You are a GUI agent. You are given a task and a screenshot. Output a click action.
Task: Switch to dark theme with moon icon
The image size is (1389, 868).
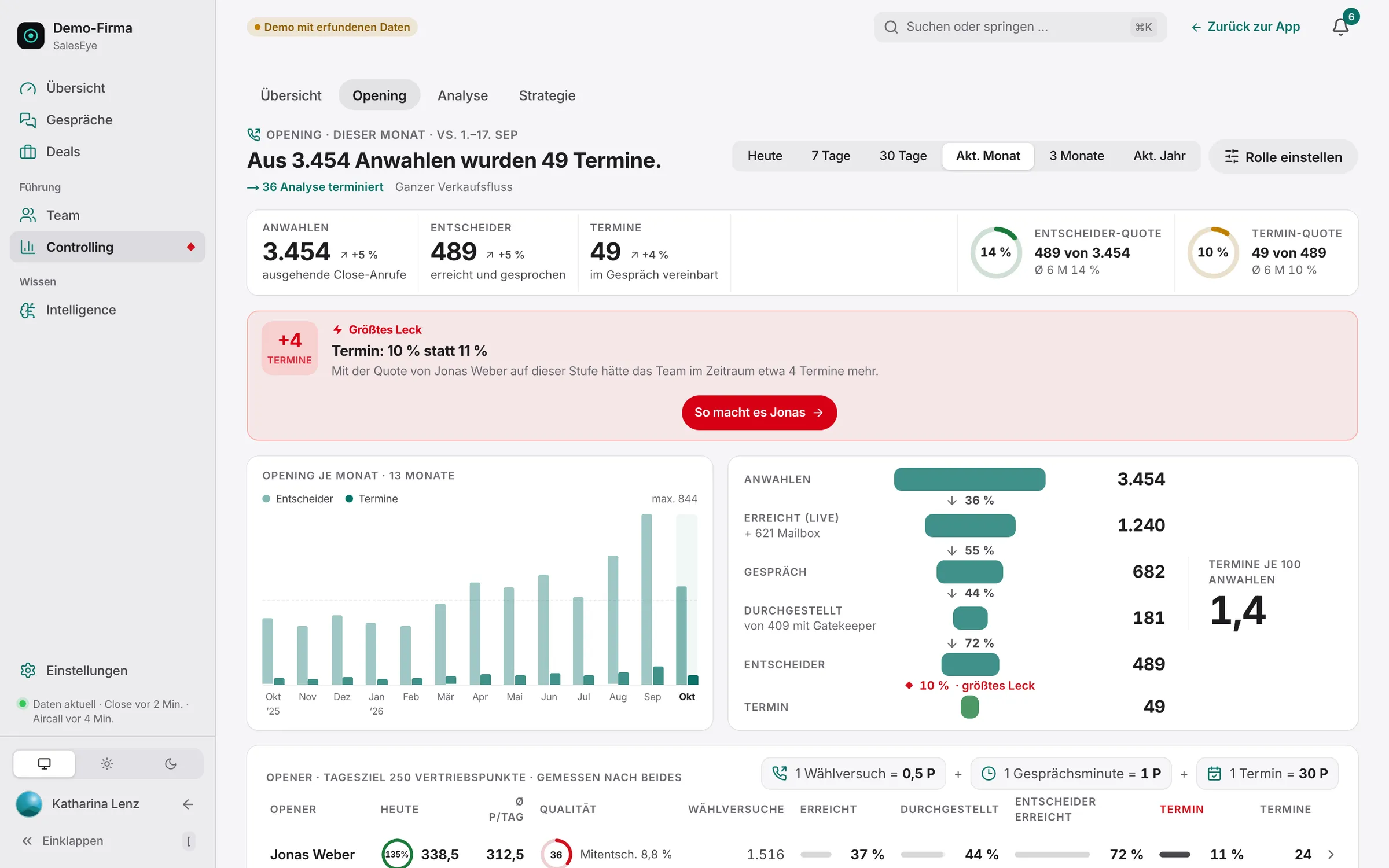[x=170, y=764]
